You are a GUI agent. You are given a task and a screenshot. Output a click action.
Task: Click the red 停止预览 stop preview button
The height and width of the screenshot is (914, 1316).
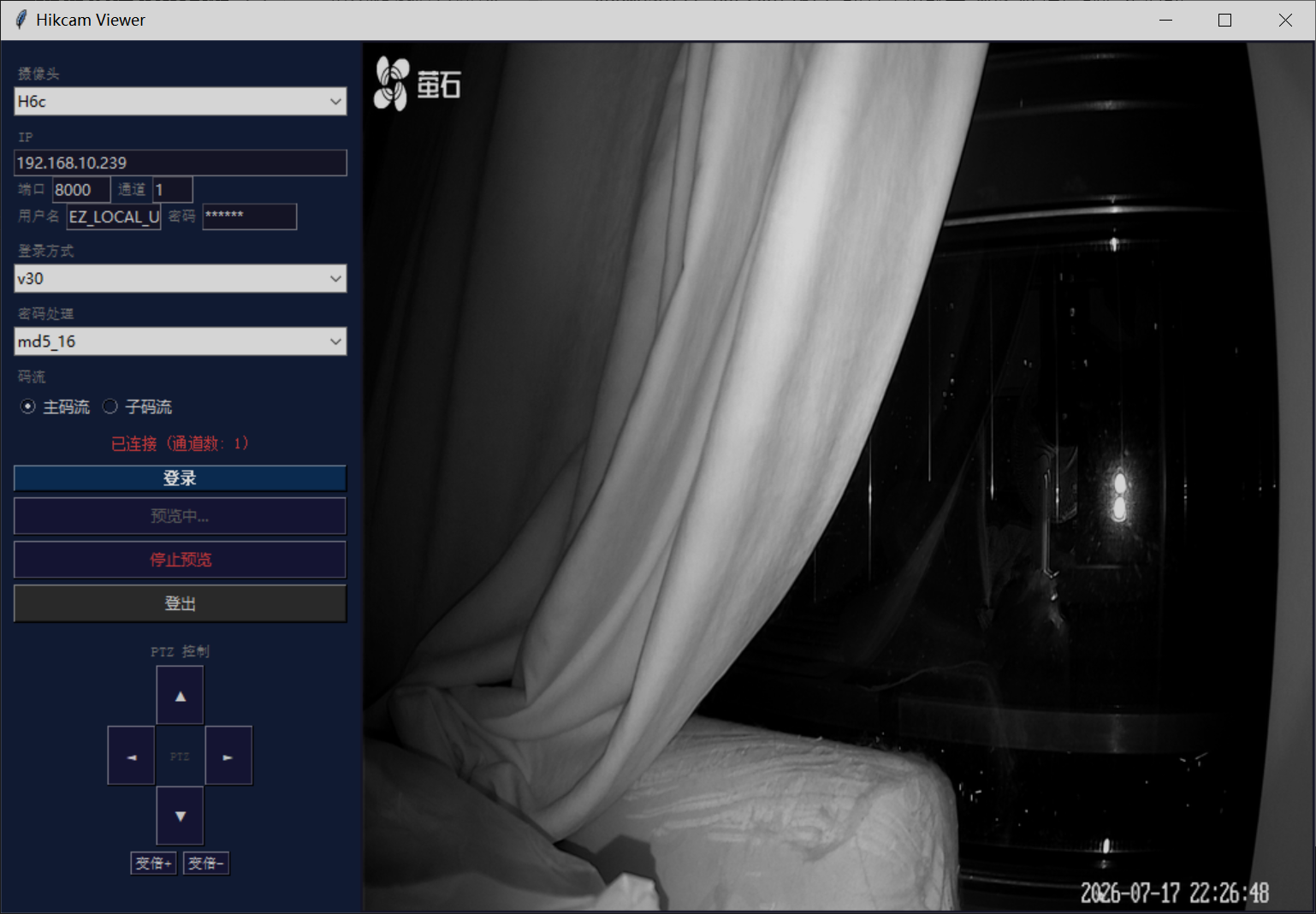pos(180,560)
